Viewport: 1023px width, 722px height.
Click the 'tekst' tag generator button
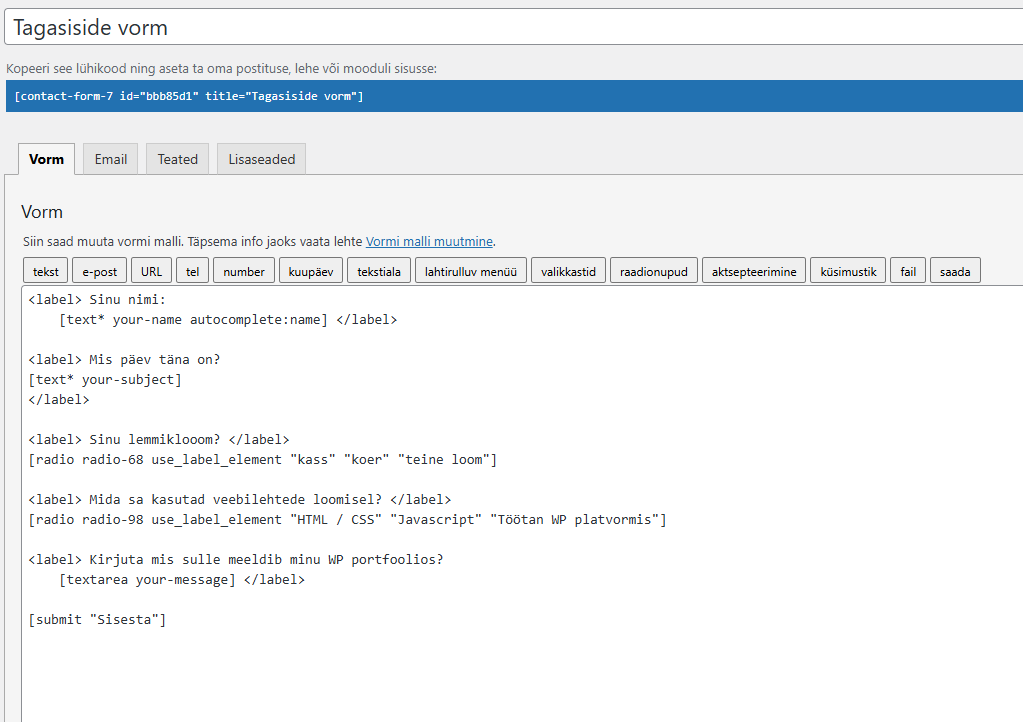coord(45,271)
